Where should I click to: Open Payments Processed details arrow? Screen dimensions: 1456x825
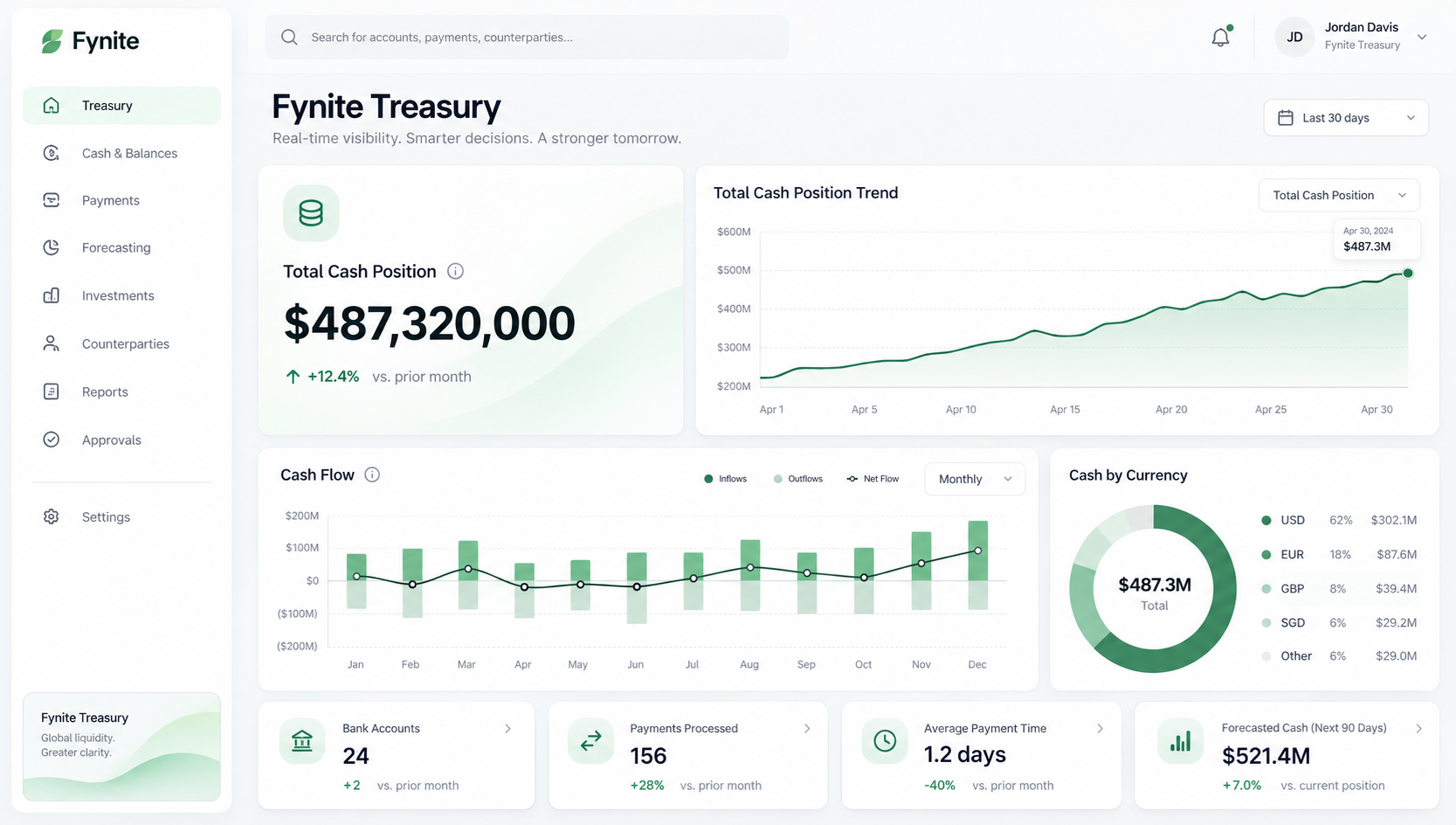coord(807,728)
